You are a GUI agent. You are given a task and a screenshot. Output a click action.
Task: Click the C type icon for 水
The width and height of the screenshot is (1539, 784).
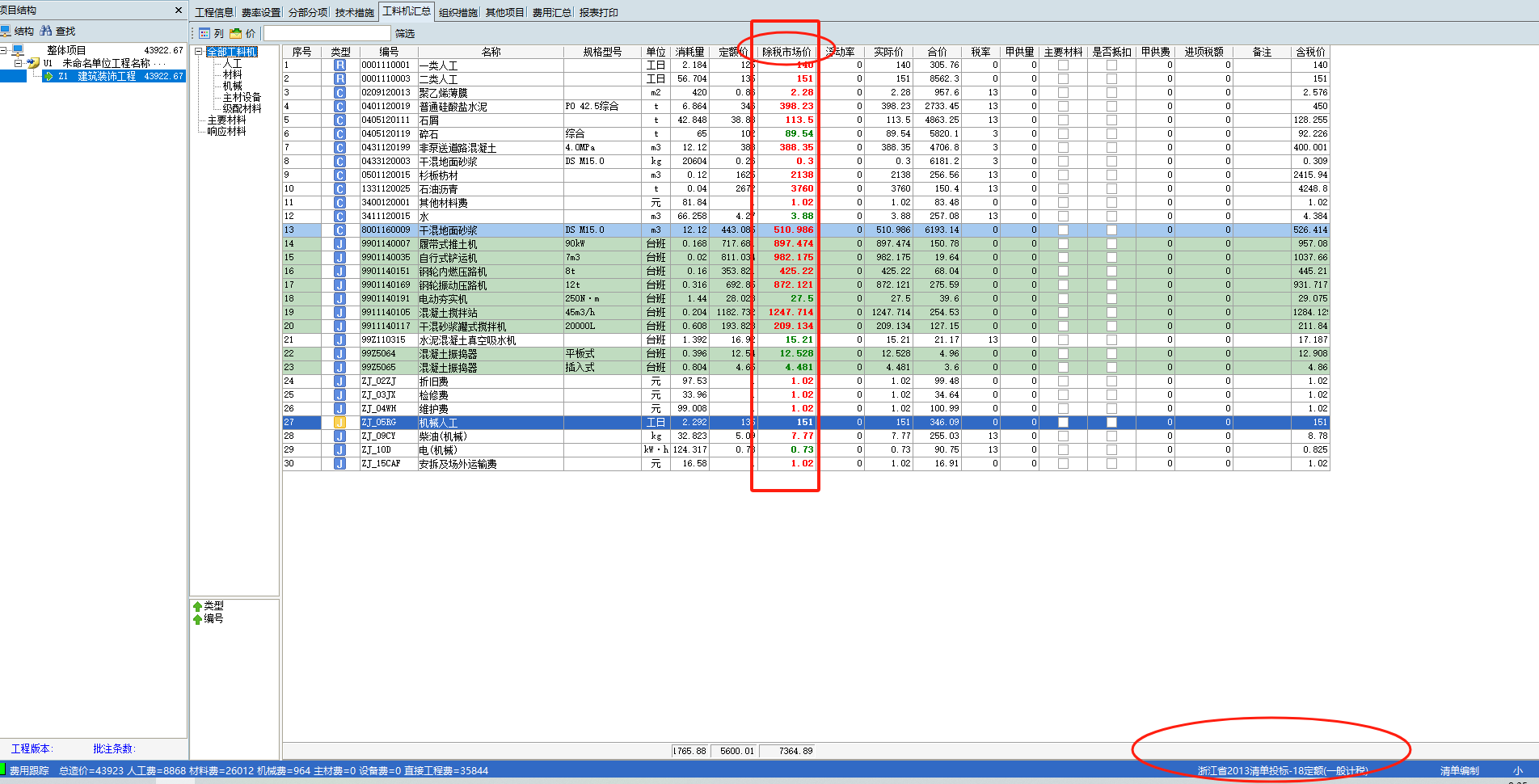click(x=340, y=217)
